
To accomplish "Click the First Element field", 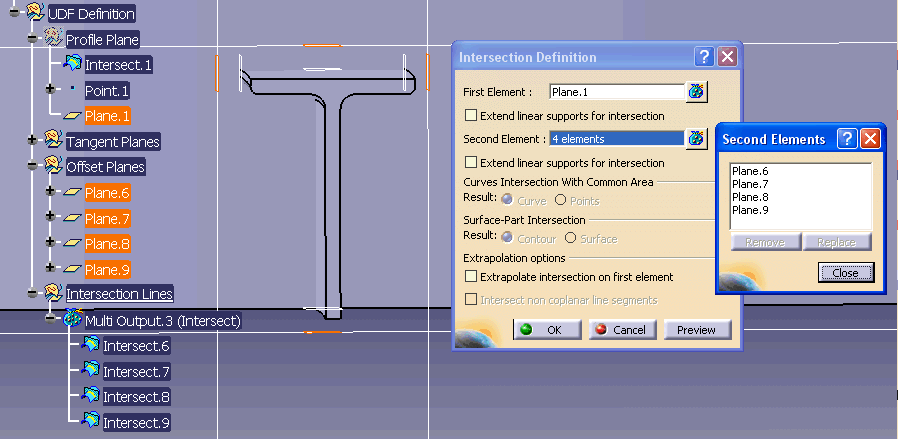I will 617,92.
